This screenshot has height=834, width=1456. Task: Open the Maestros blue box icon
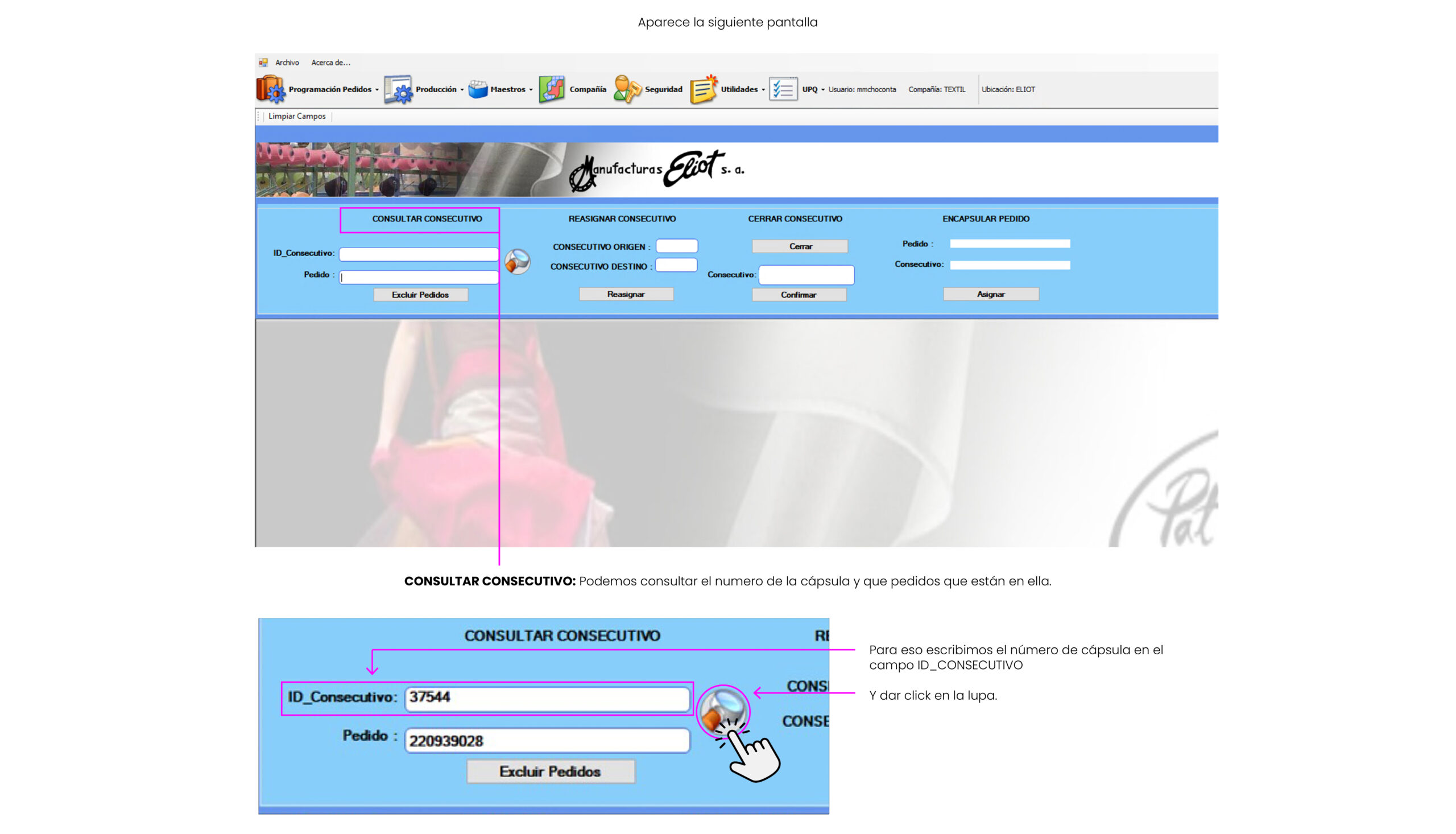click(478, 89)
